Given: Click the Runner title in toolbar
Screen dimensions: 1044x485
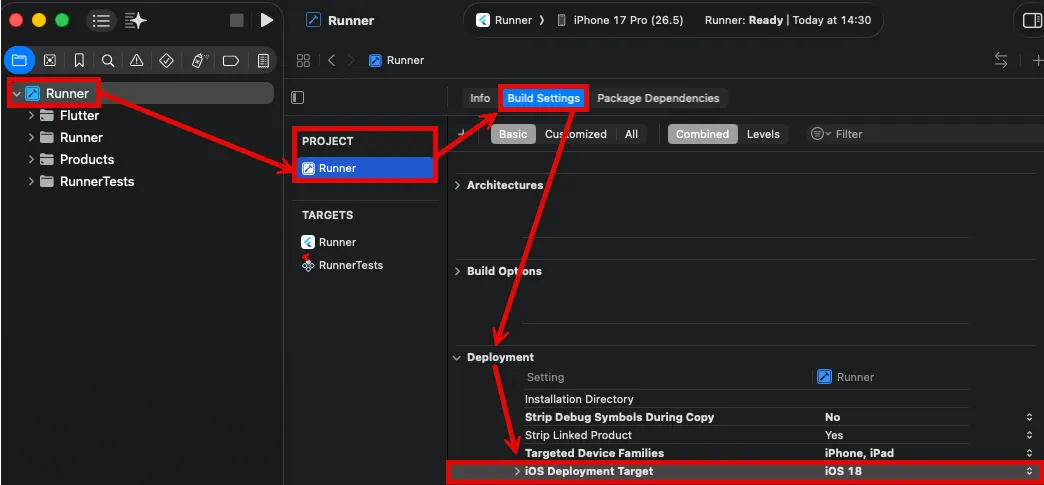Looking at the screenshot, I should coord(351,21).
